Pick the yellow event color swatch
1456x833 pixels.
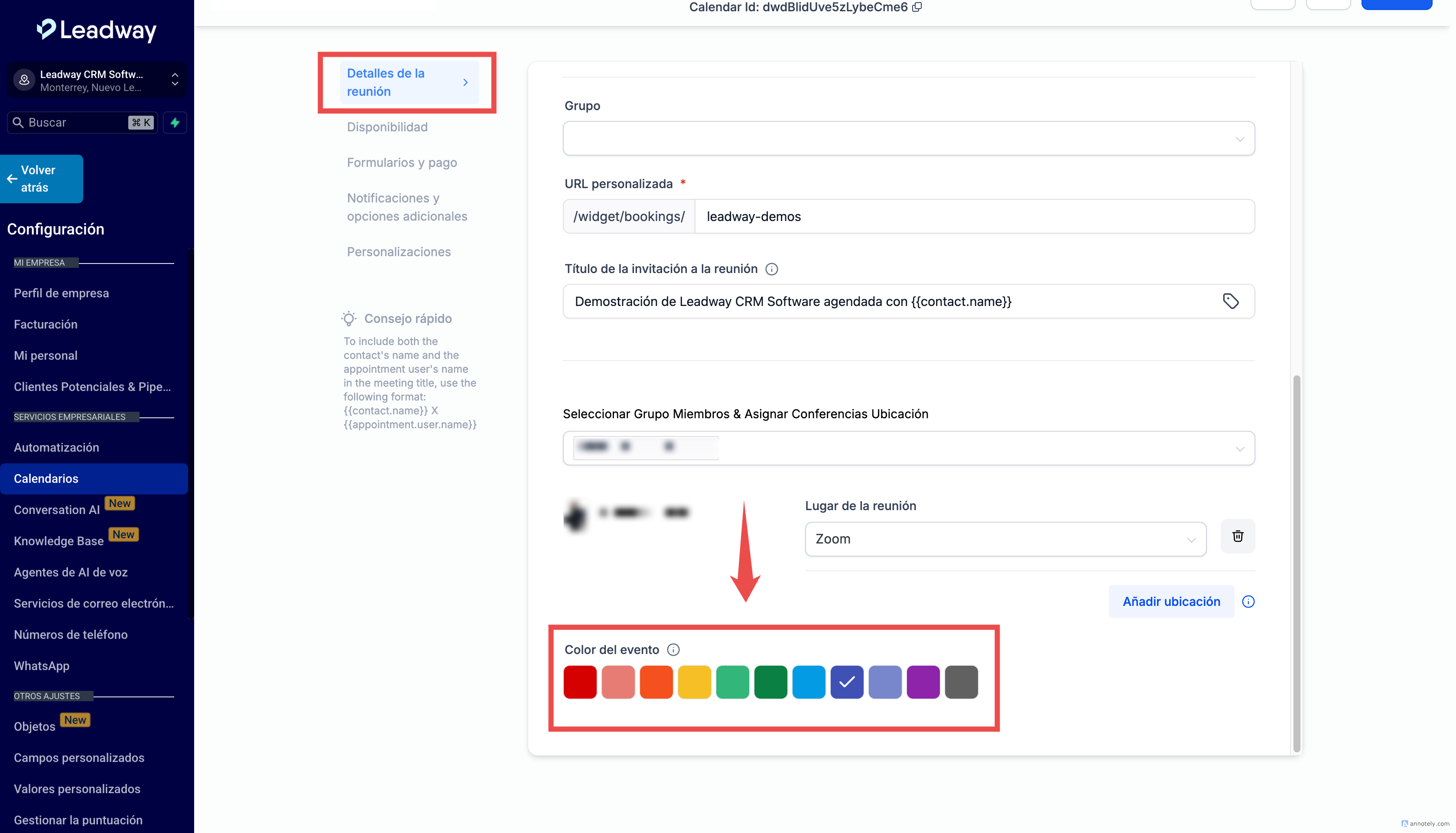point(694,682)
